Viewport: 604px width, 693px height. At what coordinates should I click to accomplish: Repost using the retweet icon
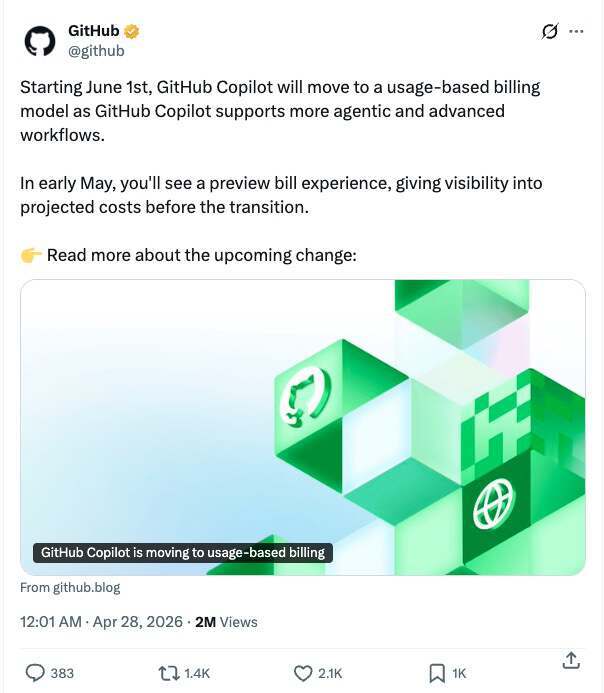(169, 673)
